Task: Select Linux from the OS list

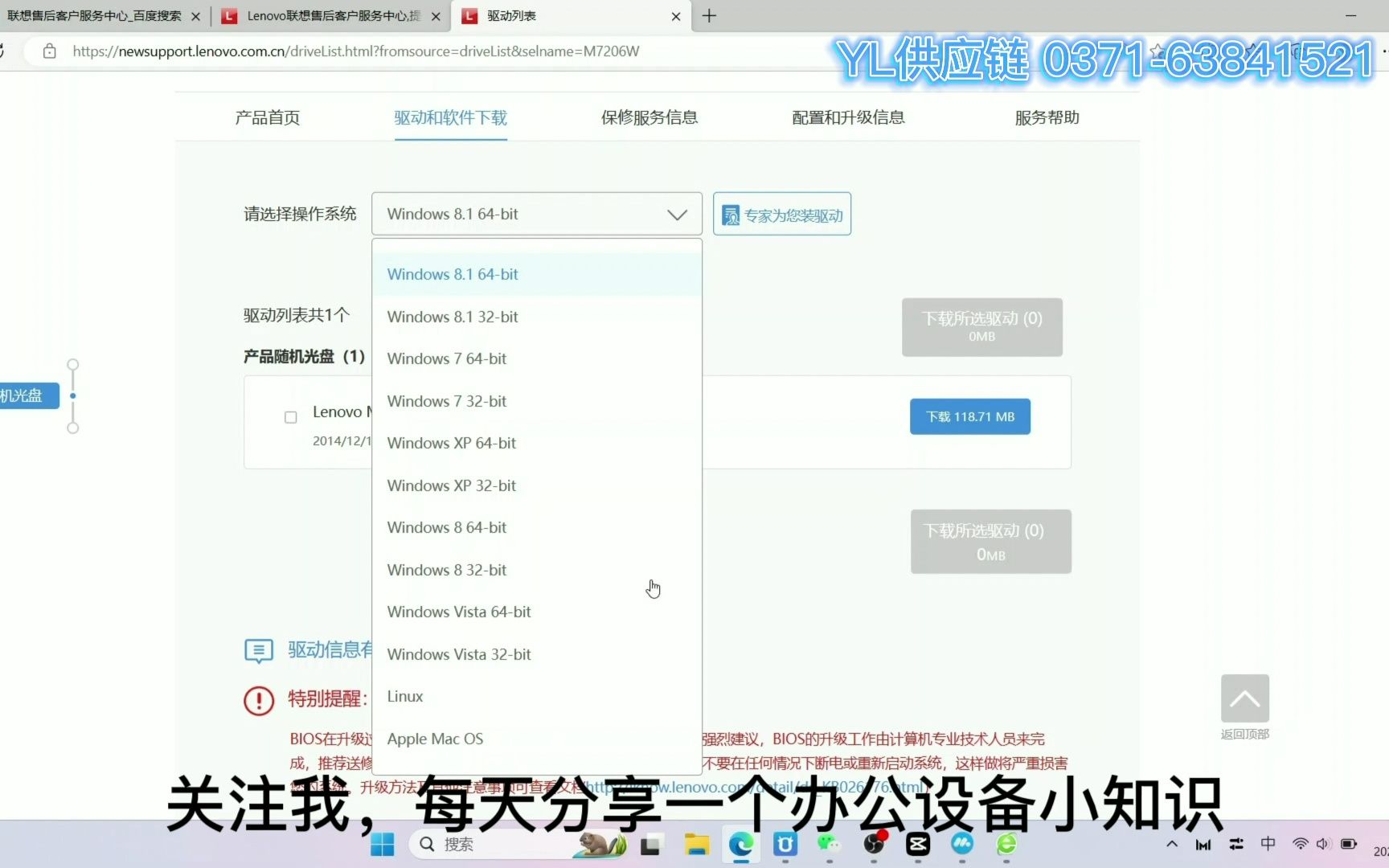Action: (537, 696)
